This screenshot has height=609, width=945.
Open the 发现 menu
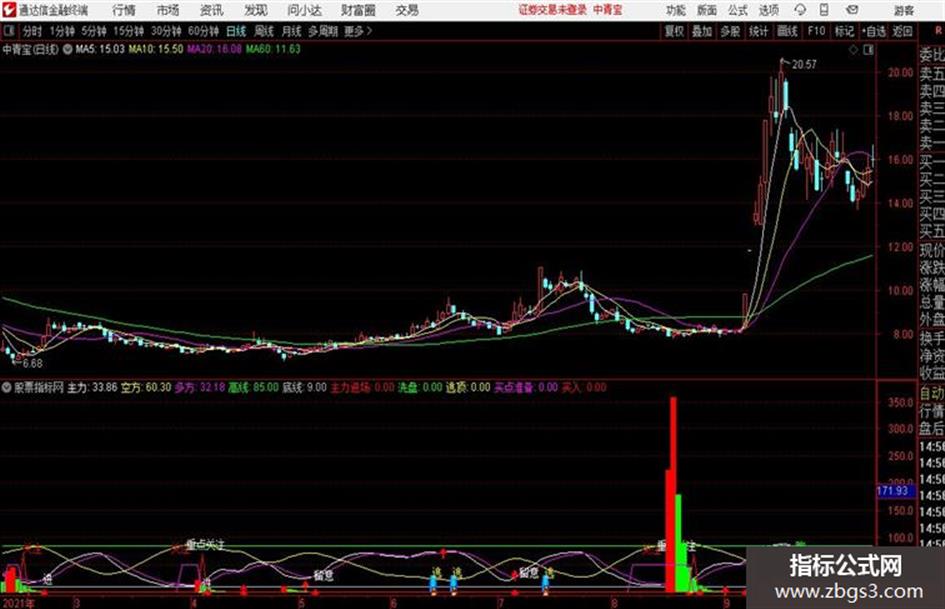pos(256,10)
